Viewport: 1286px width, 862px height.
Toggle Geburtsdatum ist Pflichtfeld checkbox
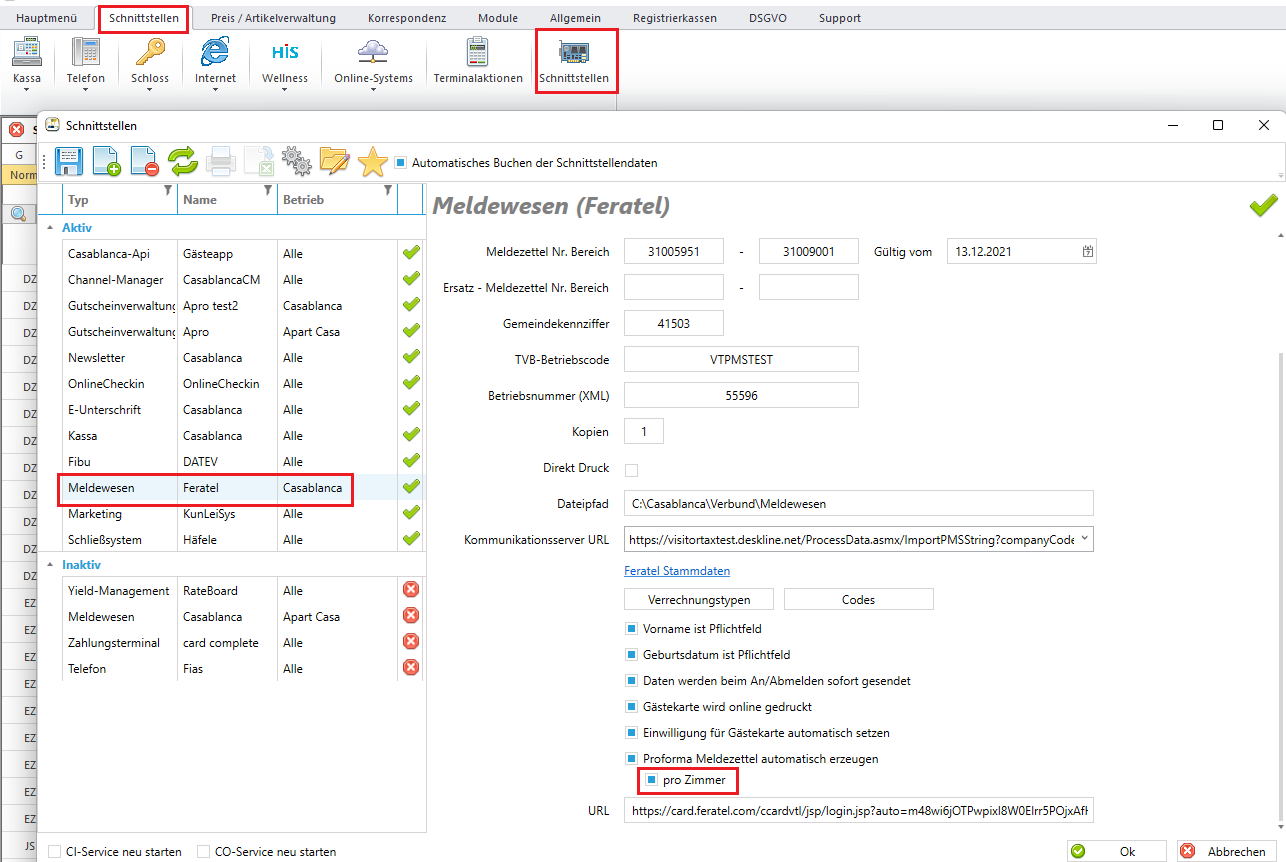click(x=631, y=655)
